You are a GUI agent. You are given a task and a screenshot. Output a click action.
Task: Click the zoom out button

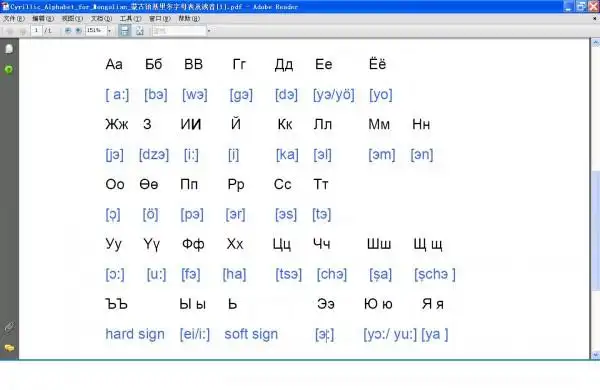(68, 30)
